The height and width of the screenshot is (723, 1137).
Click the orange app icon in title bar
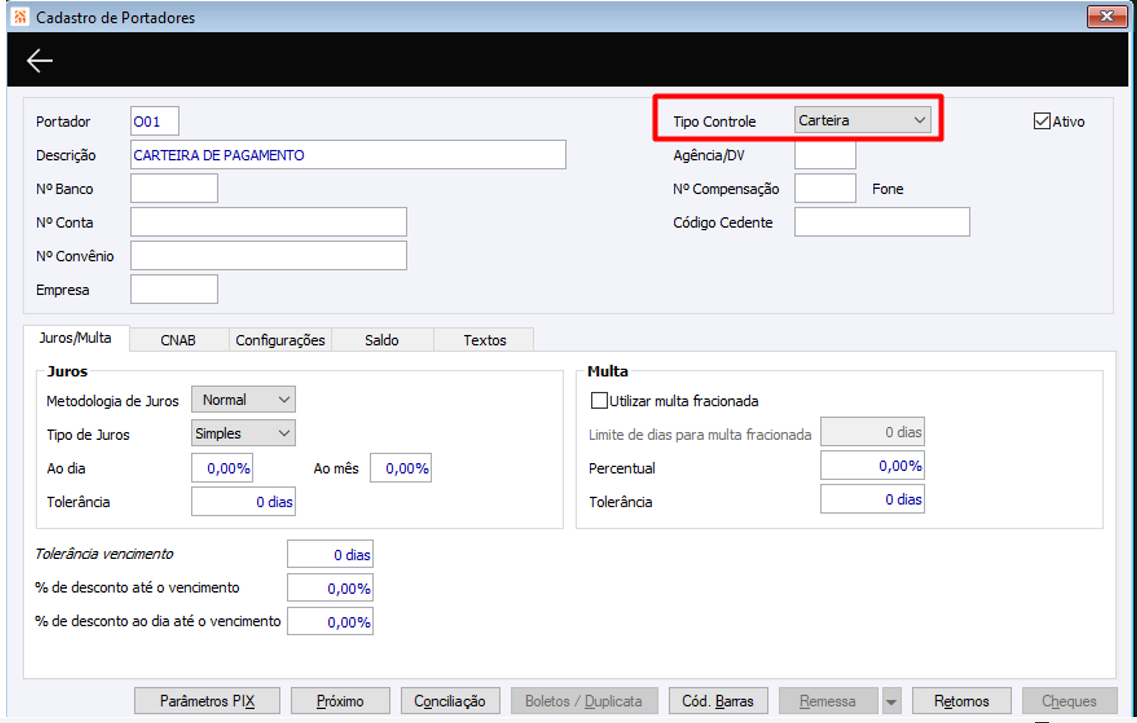(20, 17)
